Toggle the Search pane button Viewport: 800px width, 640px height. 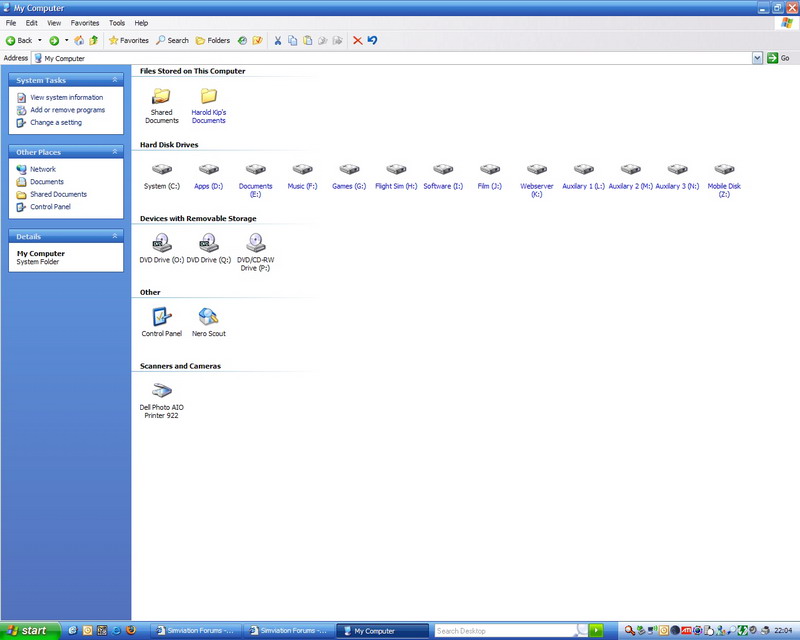[x=172, y=40]
